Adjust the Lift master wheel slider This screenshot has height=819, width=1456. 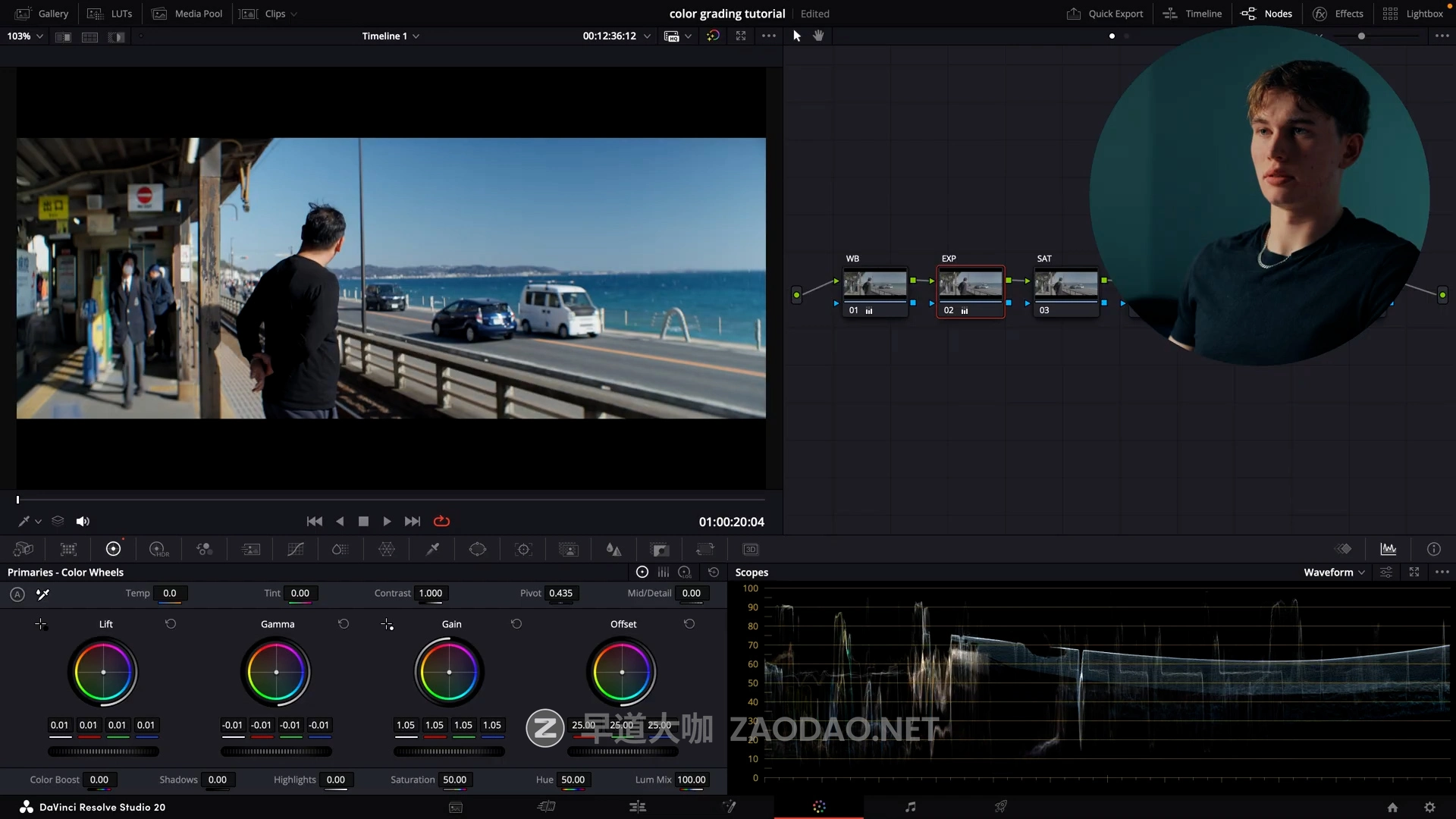pyautogui.click(x=103, y=752)
